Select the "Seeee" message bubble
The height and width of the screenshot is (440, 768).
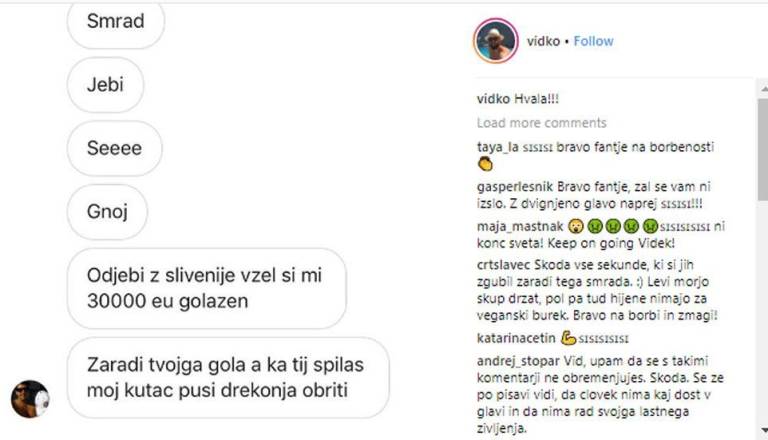pos(114,148)
